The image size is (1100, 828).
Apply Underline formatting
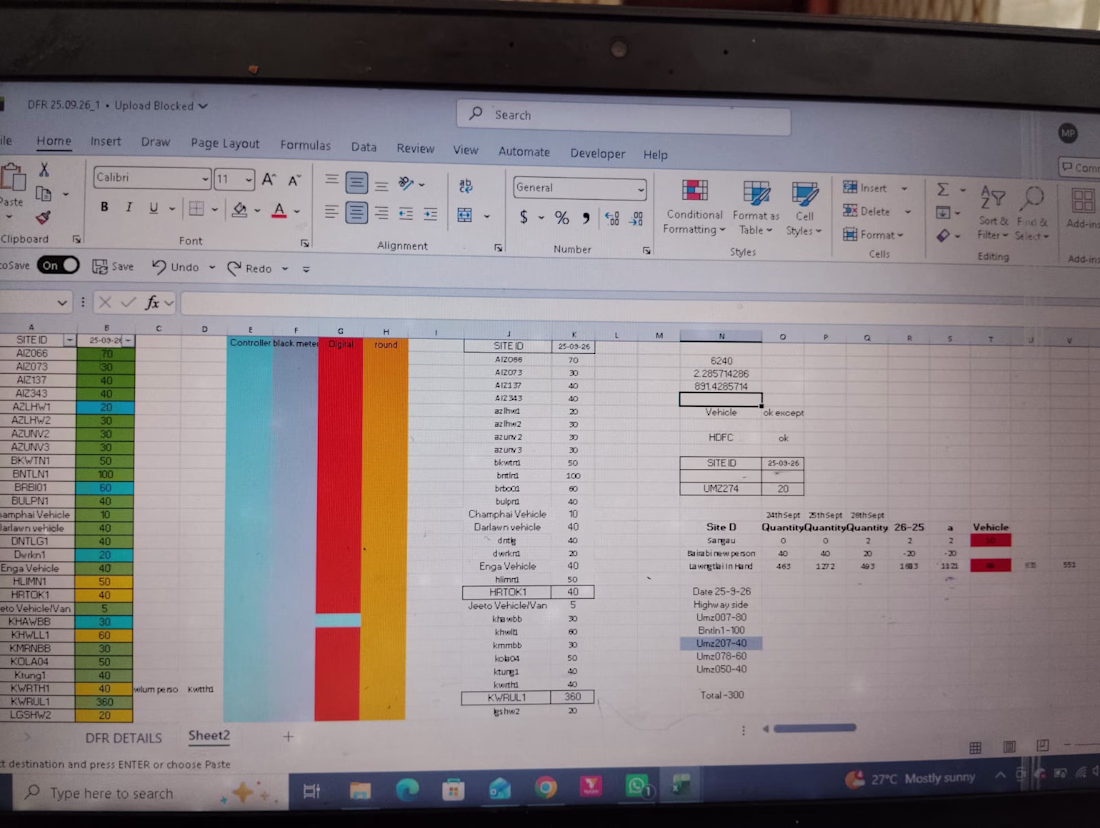pos(153,208)
